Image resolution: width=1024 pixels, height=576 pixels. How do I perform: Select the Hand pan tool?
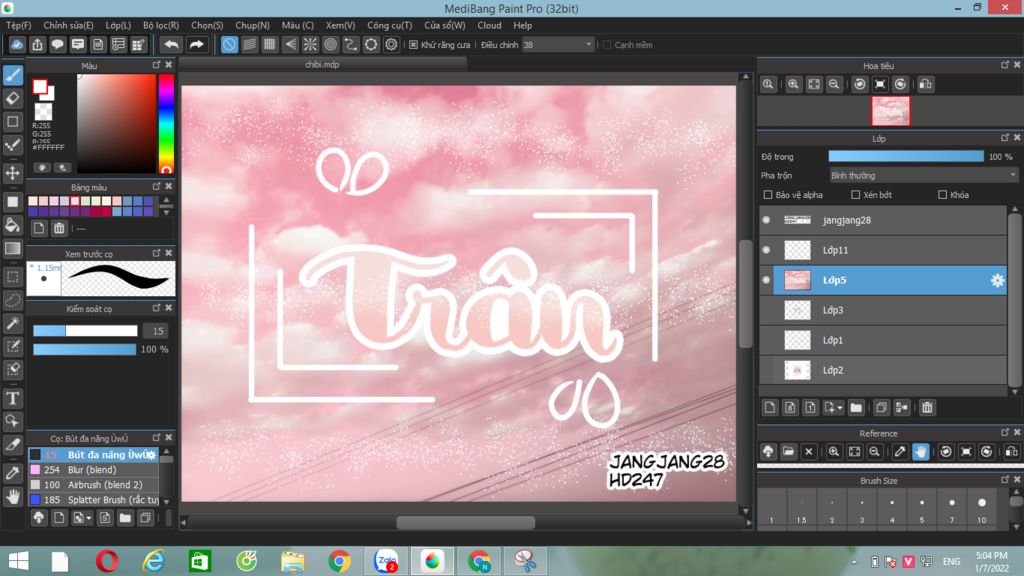point(12,497)
